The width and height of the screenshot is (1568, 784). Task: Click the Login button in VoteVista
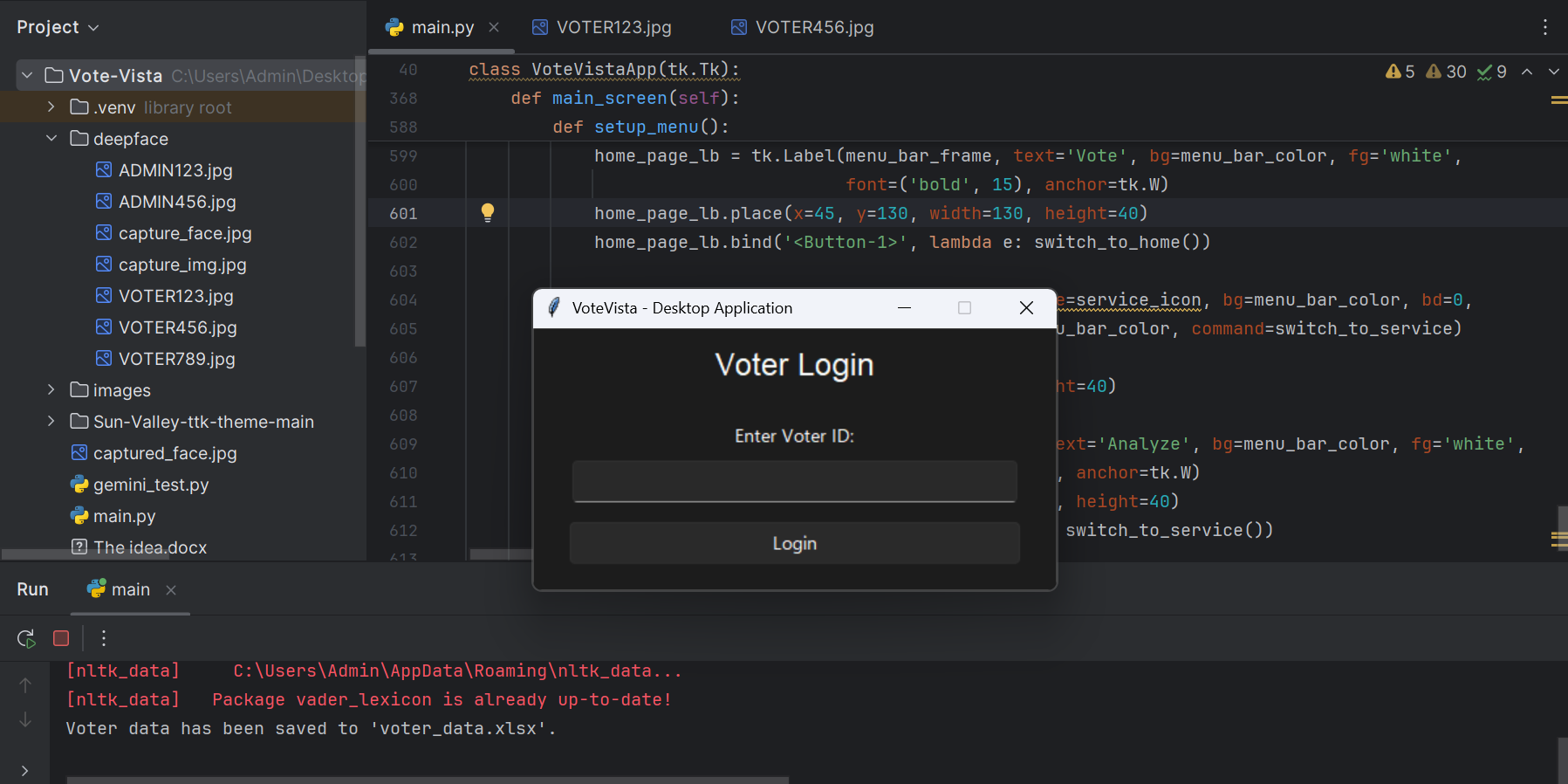(794, 543)
